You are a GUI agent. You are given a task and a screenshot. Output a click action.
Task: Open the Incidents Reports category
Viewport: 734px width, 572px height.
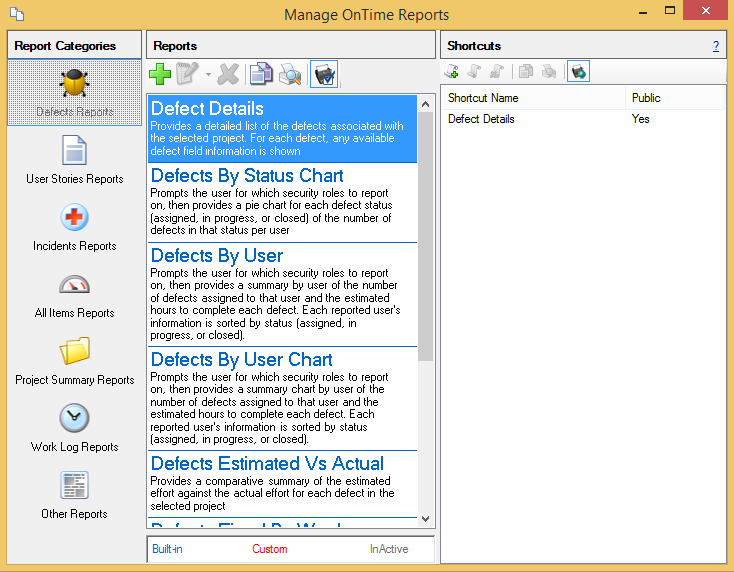(74, 227)
